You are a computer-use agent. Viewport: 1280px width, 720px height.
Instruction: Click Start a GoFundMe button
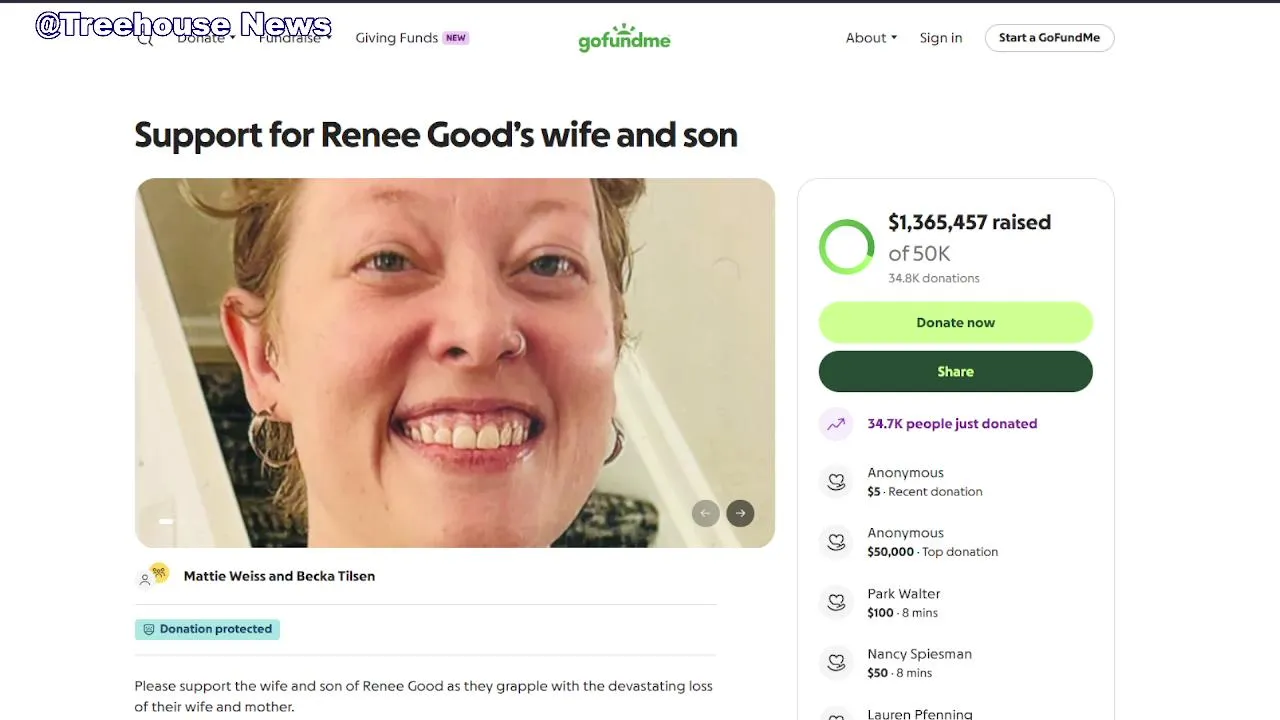1049,38
